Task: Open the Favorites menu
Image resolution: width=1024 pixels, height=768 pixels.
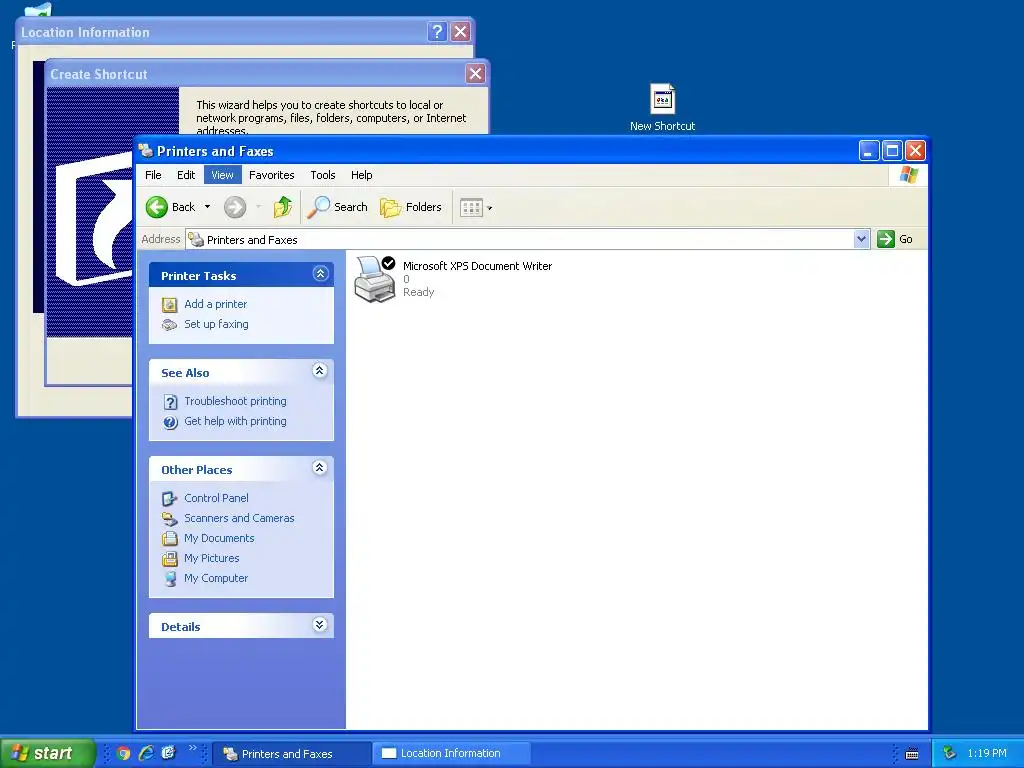Action: (272, 175)
